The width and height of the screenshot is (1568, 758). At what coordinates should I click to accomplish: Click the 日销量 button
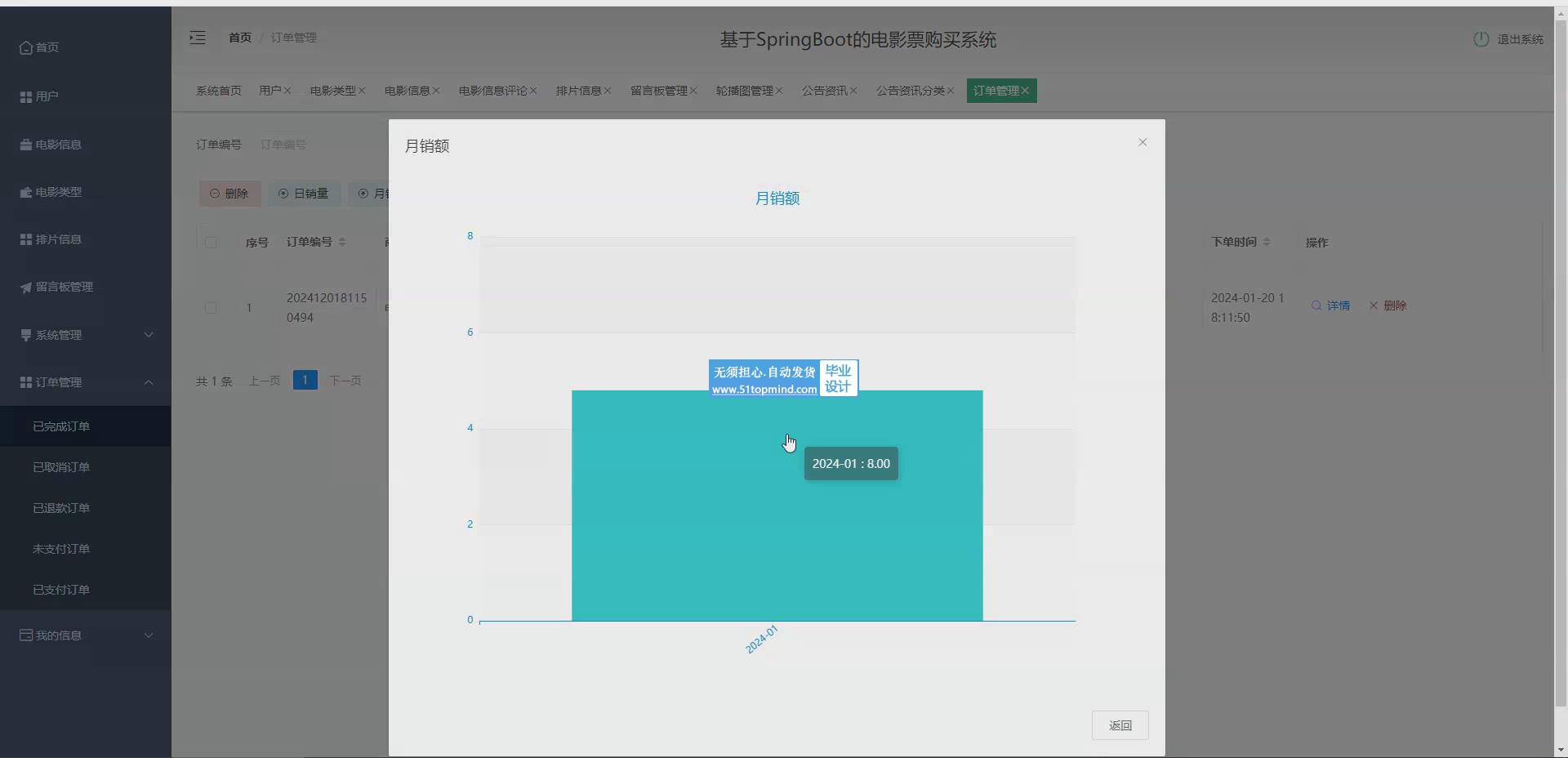[x=304, y=194]
